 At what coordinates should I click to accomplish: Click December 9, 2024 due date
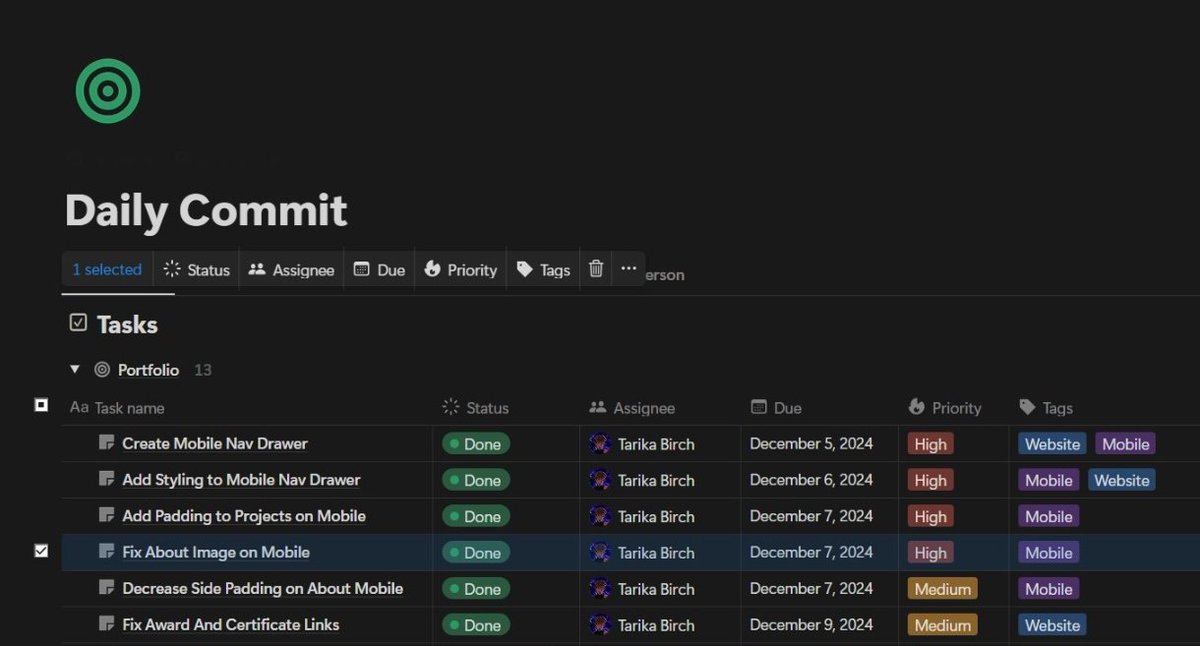coord(811,624)
